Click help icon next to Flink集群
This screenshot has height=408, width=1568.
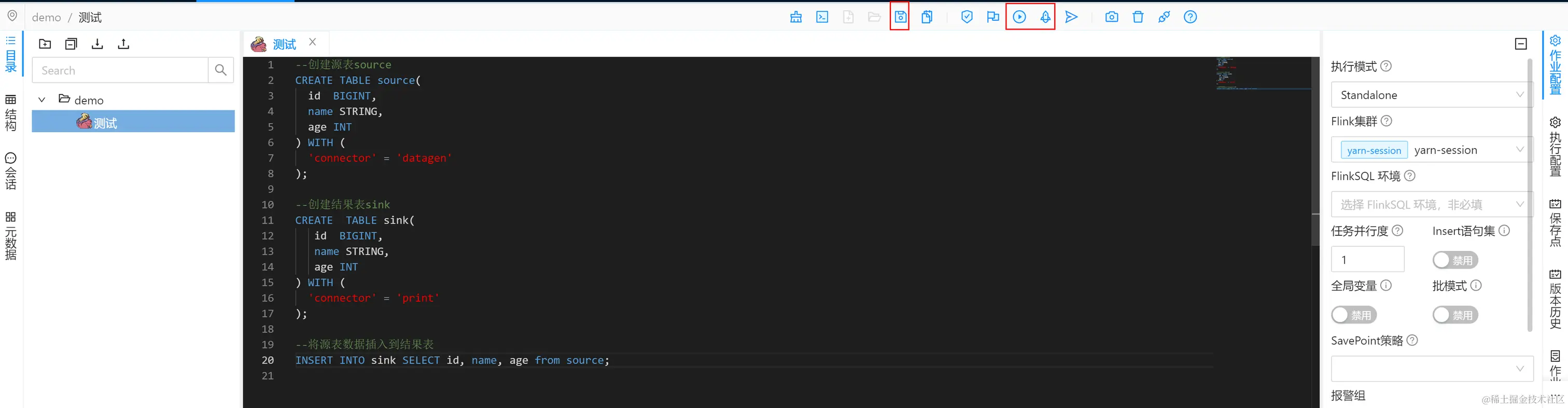(x=1387, y=121)
